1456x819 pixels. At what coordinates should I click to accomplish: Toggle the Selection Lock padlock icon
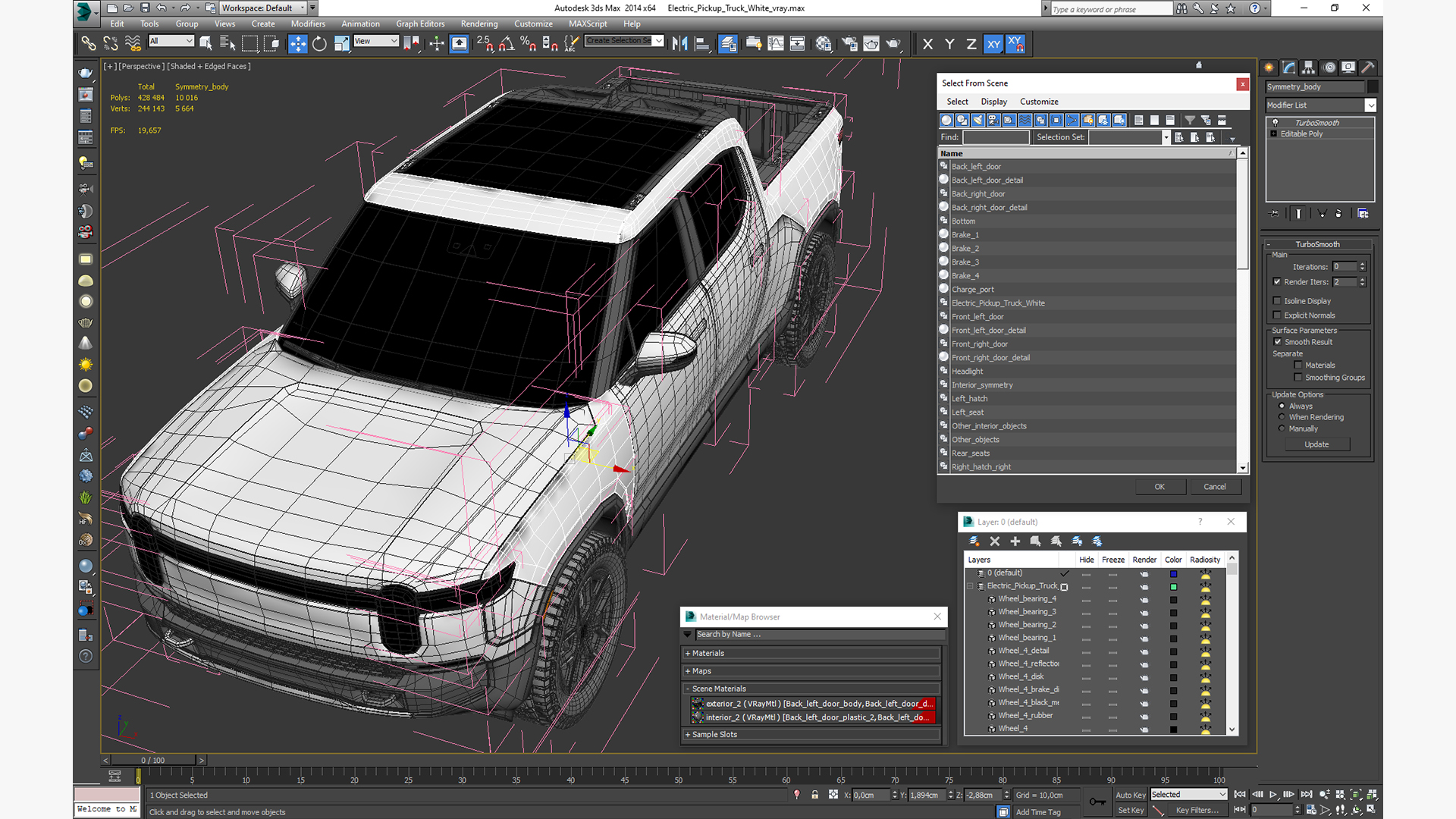[x=814, y=795]
